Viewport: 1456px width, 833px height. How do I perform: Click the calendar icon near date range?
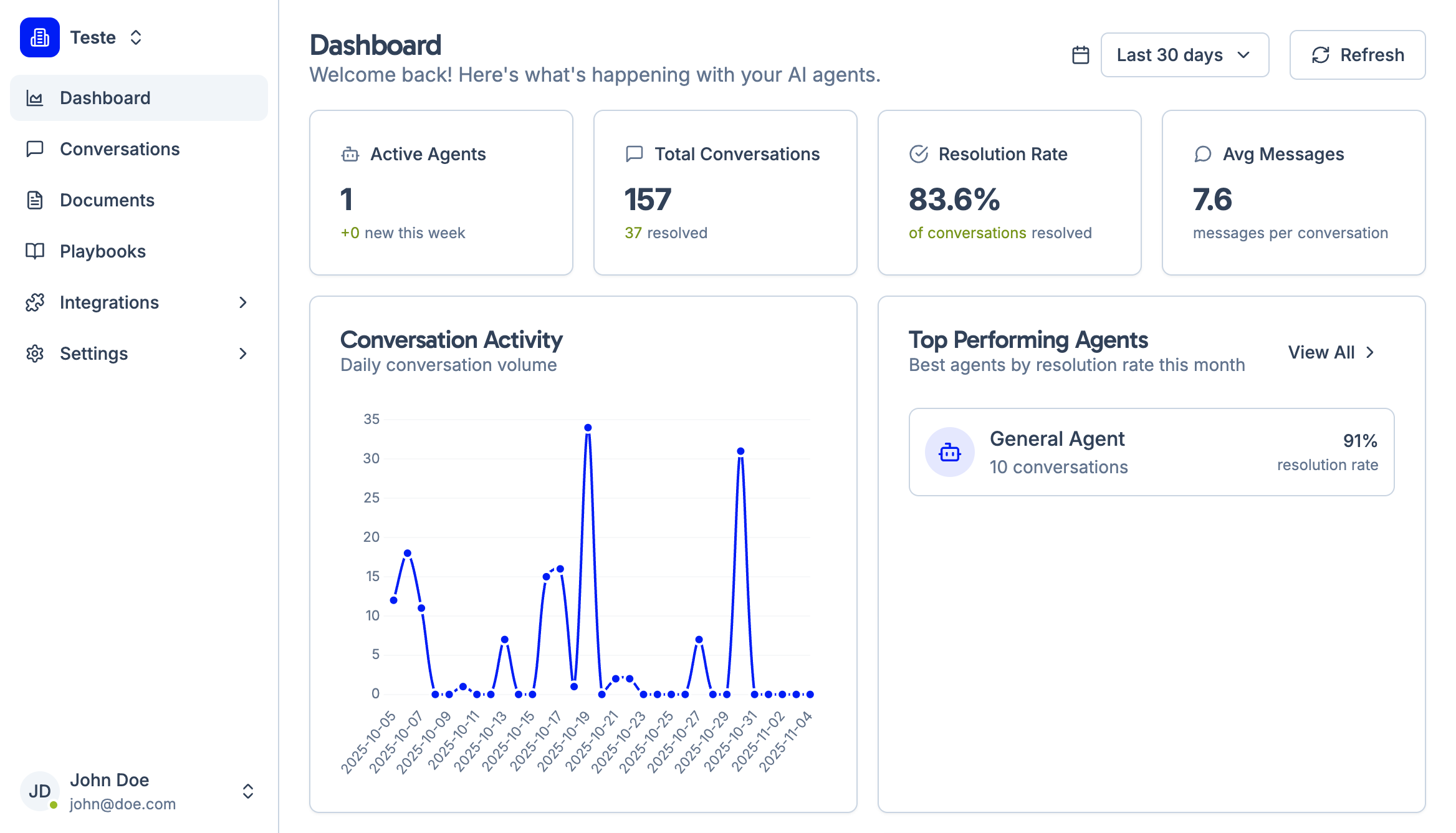(1080, 55)
